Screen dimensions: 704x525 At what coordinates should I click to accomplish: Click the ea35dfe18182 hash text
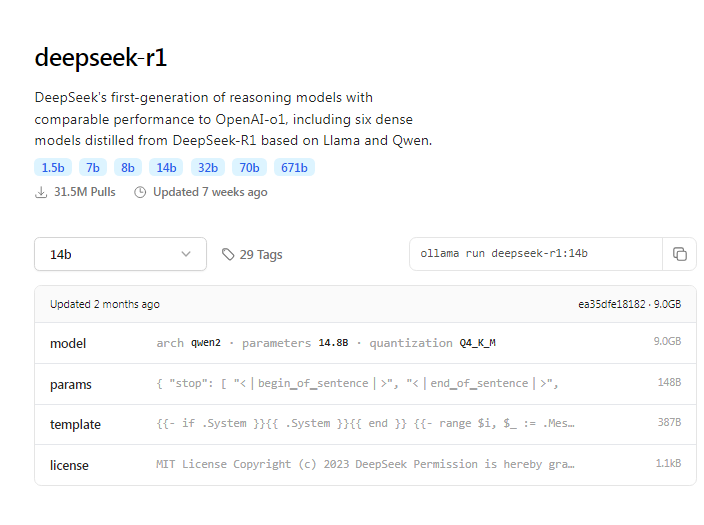[x=612, y=304]
